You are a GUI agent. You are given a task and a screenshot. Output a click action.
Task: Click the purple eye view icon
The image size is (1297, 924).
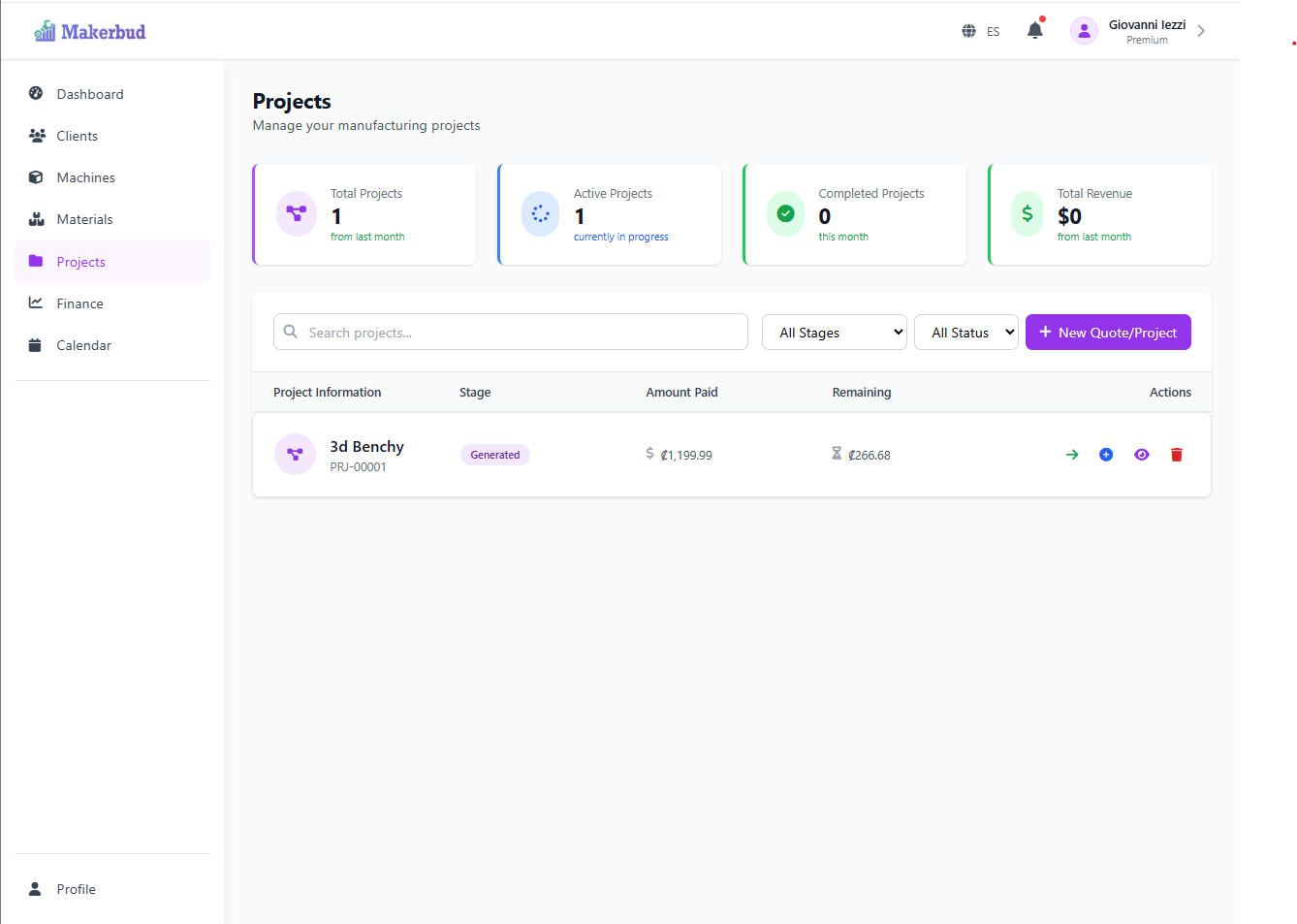pyautogui.click(x=1142, y=455)
